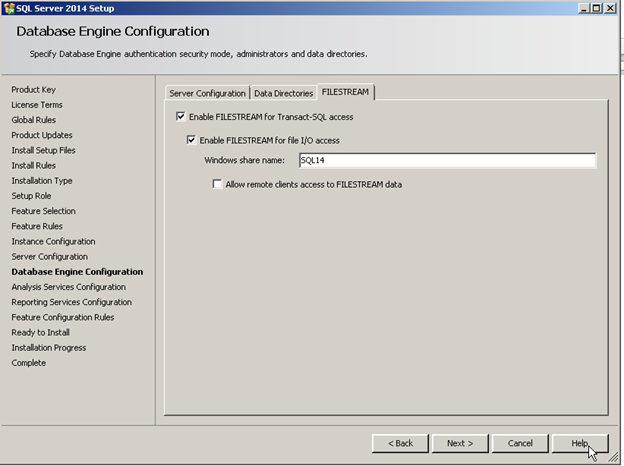Maximize the SQL Server 2014 Setup window
This screenshot has height=466, width=624.
[597, 8]
